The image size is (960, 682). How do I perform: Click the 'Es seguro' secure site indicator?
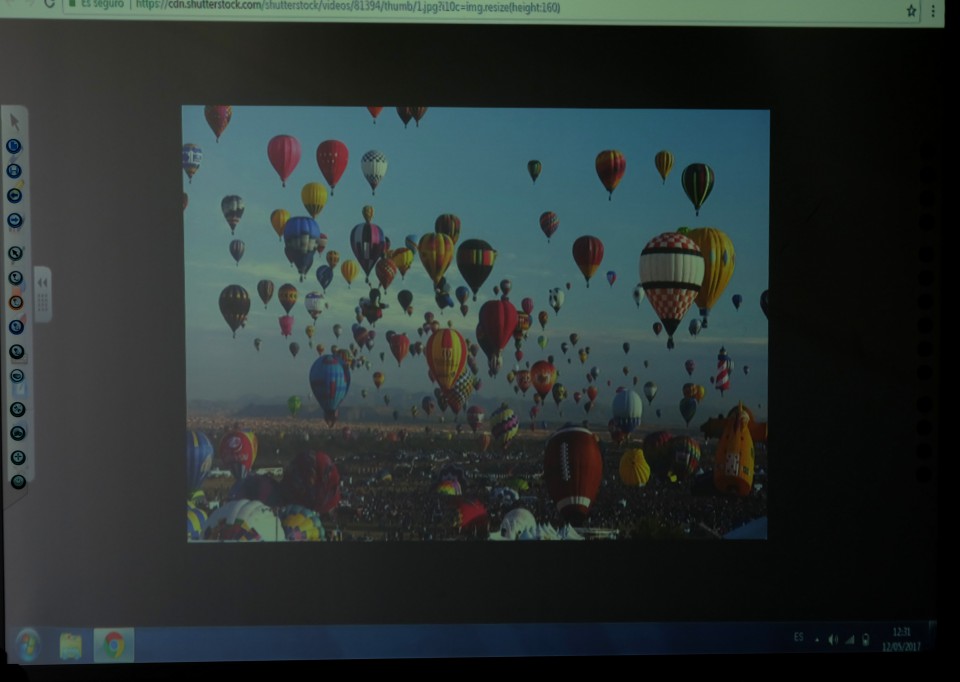96,5
